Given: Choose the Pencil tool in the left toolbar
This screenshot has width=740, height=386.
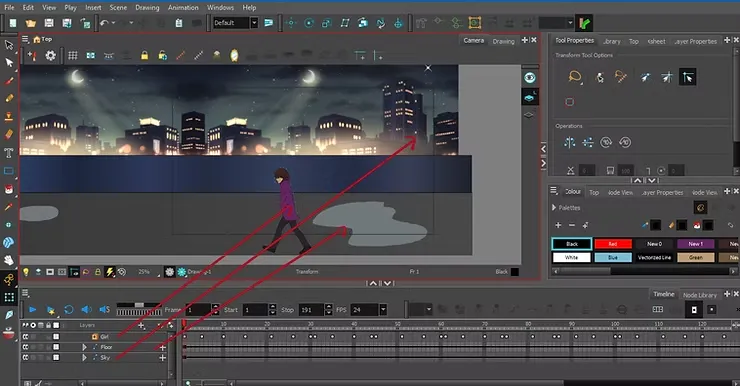Looking at the screenshot, I should coord(9,99).
